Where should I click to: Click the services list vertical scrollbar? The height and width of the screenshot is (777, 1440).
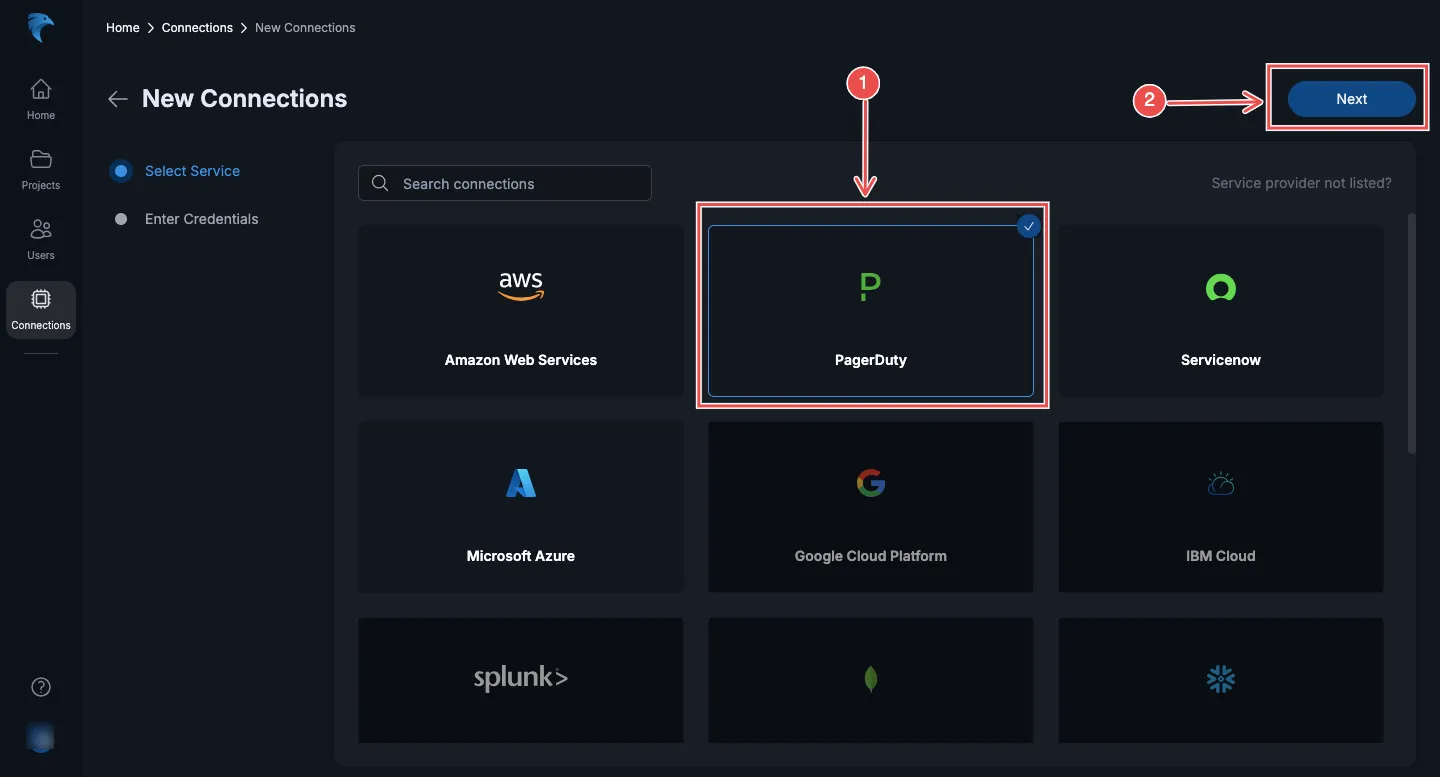[x=1412, y=333]
